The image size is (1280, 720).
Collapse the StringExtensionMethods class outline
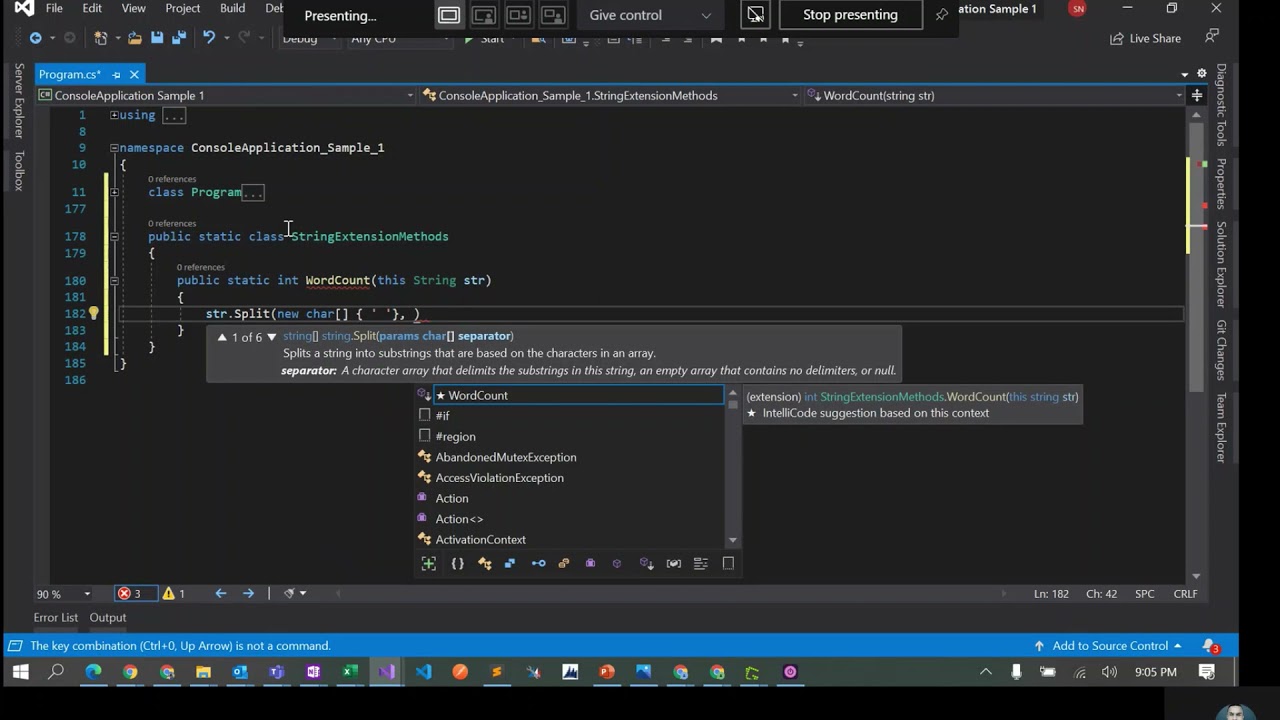[114, 237]
